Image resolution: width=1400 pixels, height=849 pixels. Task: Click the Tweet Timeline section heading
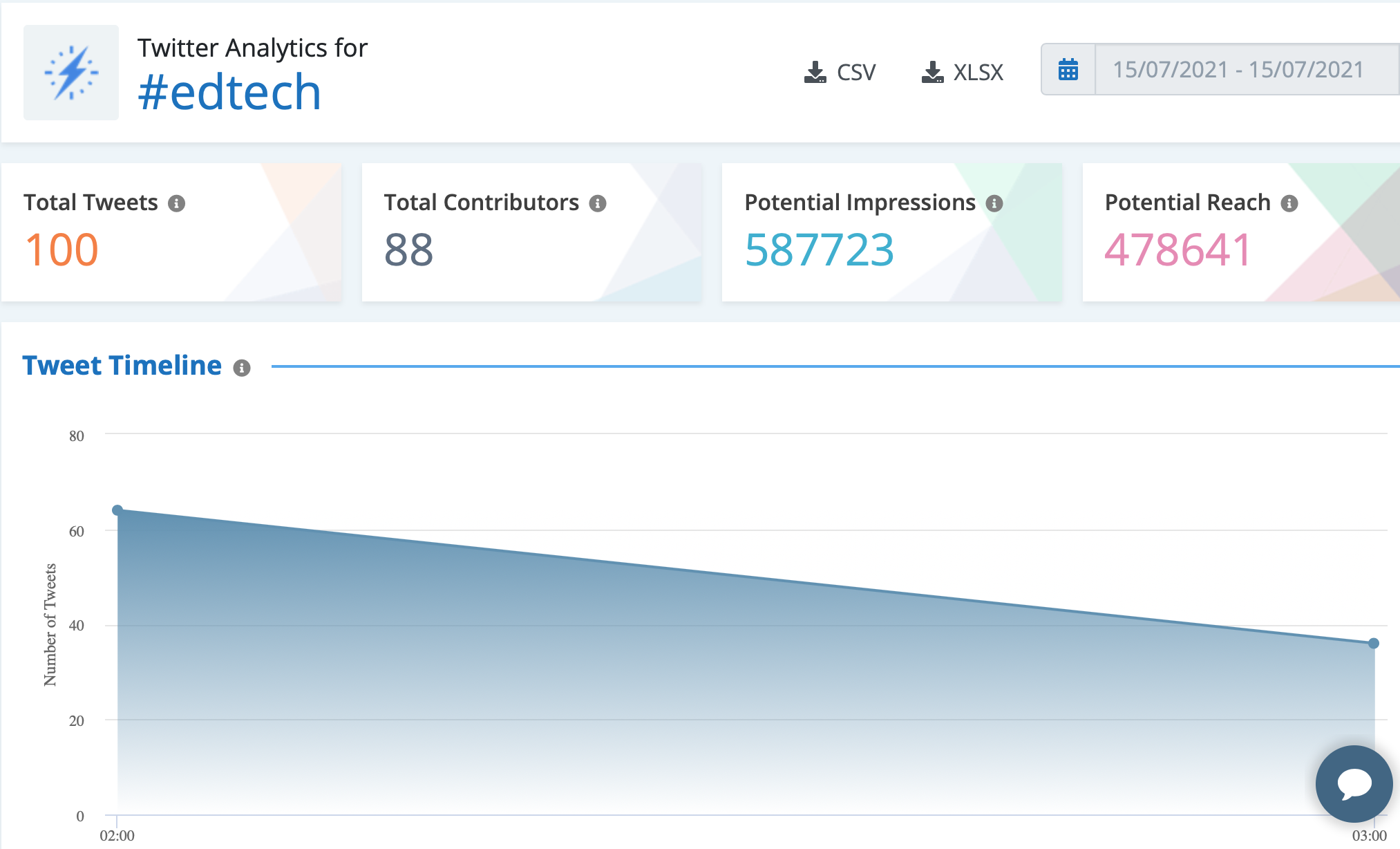(x=122, y=365)
